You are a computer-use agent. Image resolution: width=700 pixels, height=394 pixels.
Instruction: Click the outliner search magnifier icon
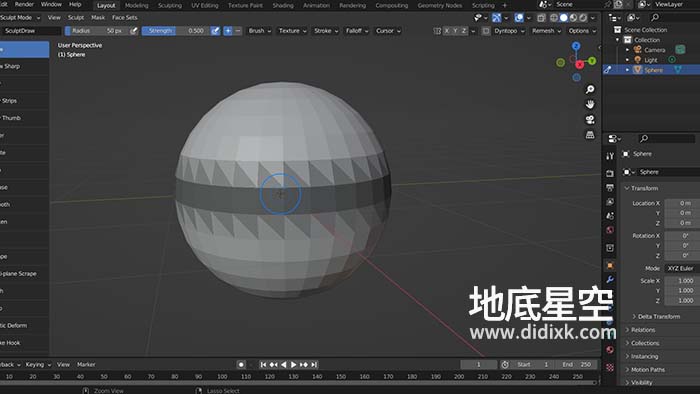[655, 17]
